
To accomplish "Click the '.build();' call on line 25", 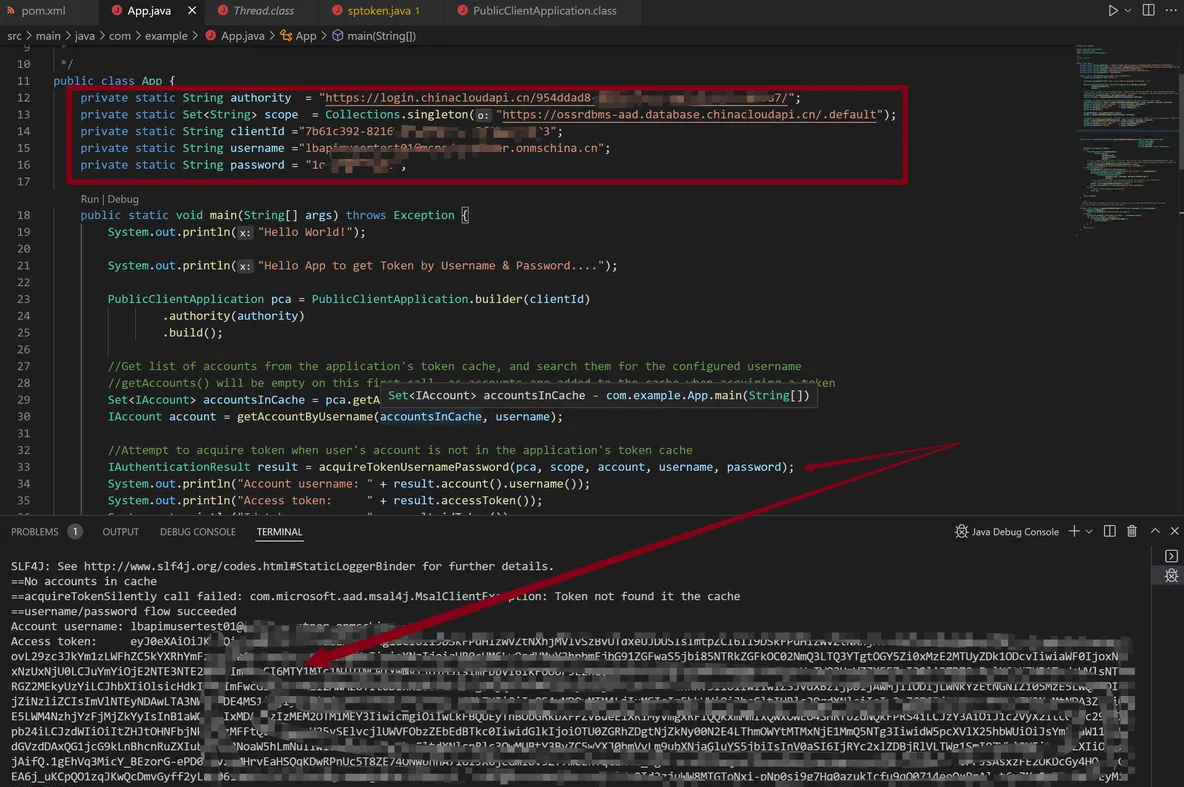I will coord(193,332).
